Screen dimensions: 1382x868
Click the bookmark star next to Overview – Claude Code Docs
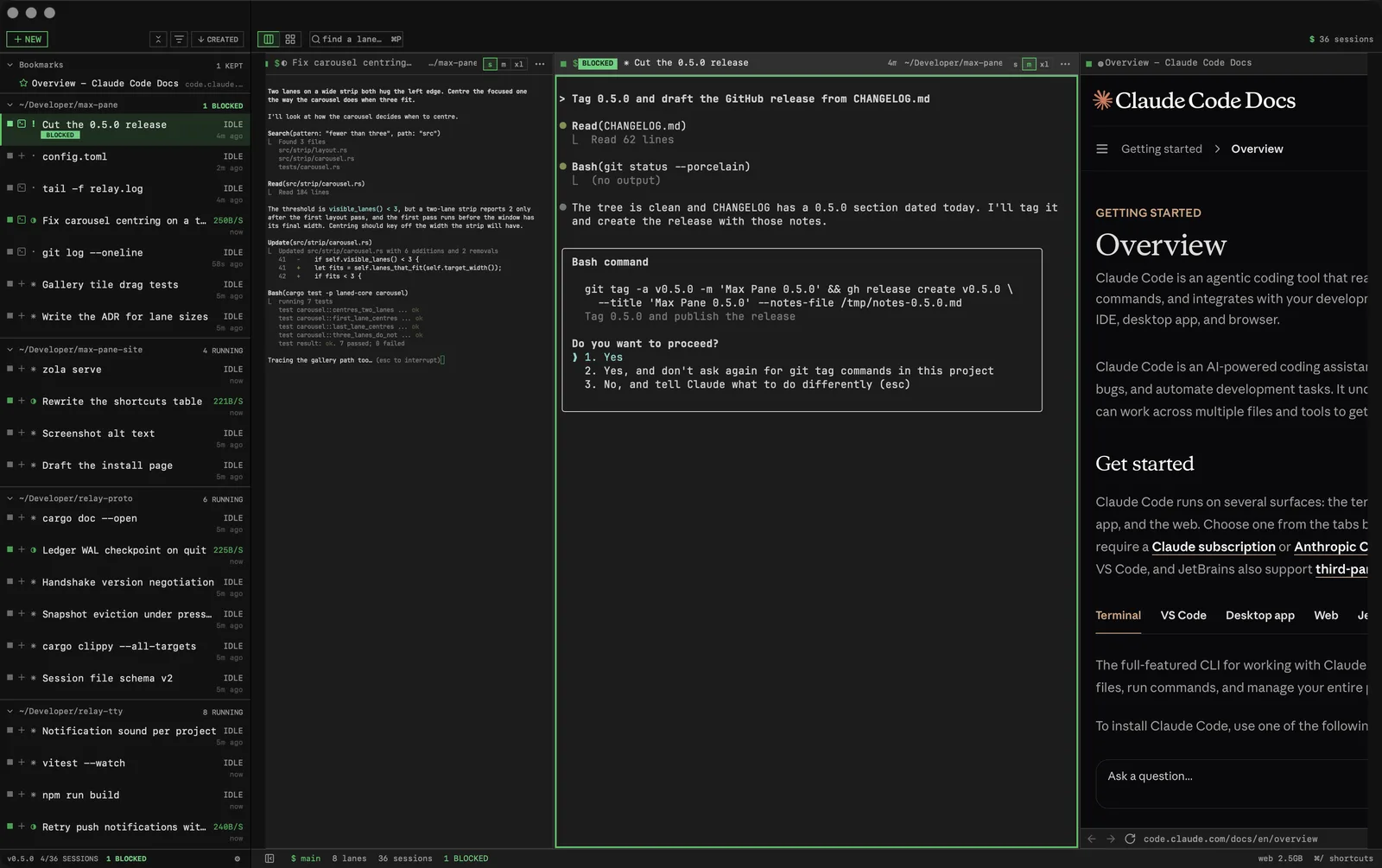[23, 84]
